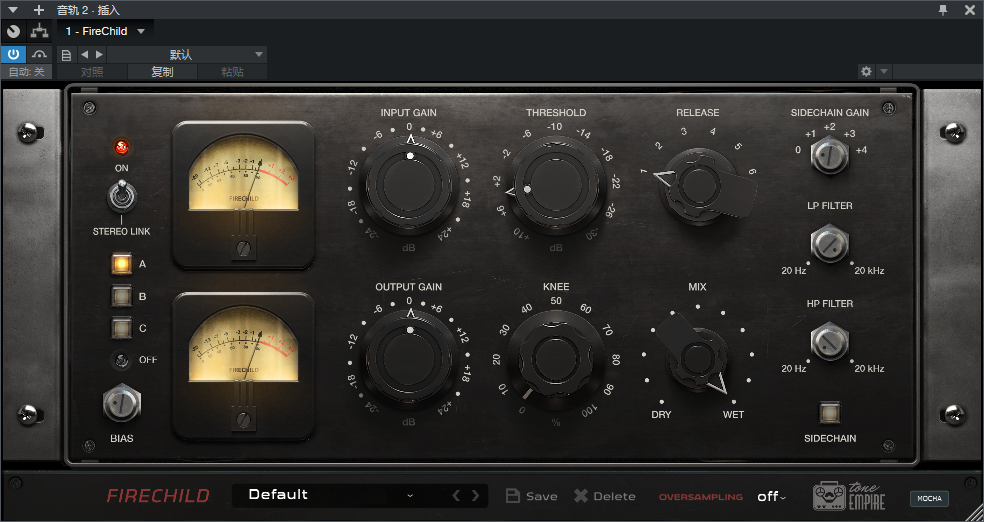984x522 pixels.
Task: Open the 1 - FireChild plugin dropdown
Action: coord(105,31)
